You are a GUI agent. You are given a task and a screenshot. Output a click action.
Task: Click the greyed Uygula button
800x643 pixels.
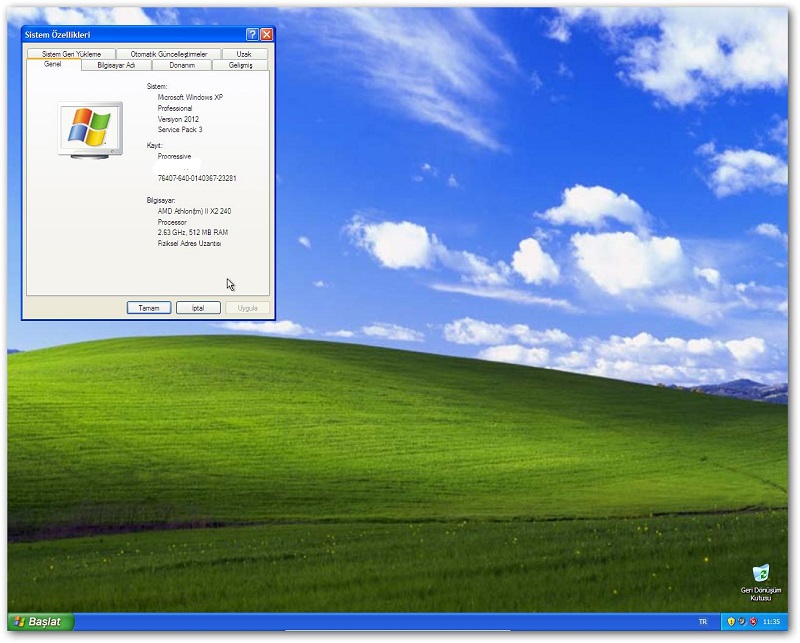247,308
